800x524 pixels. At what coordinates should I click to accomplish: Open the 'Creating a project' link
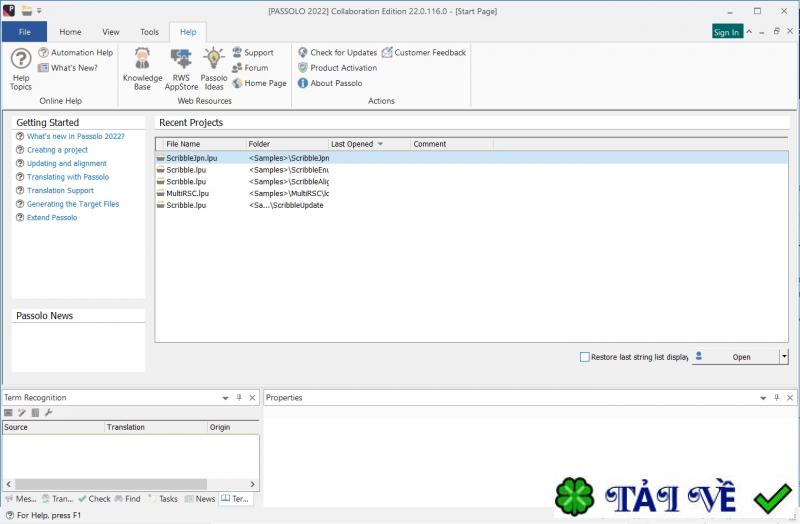coord(57,150)
